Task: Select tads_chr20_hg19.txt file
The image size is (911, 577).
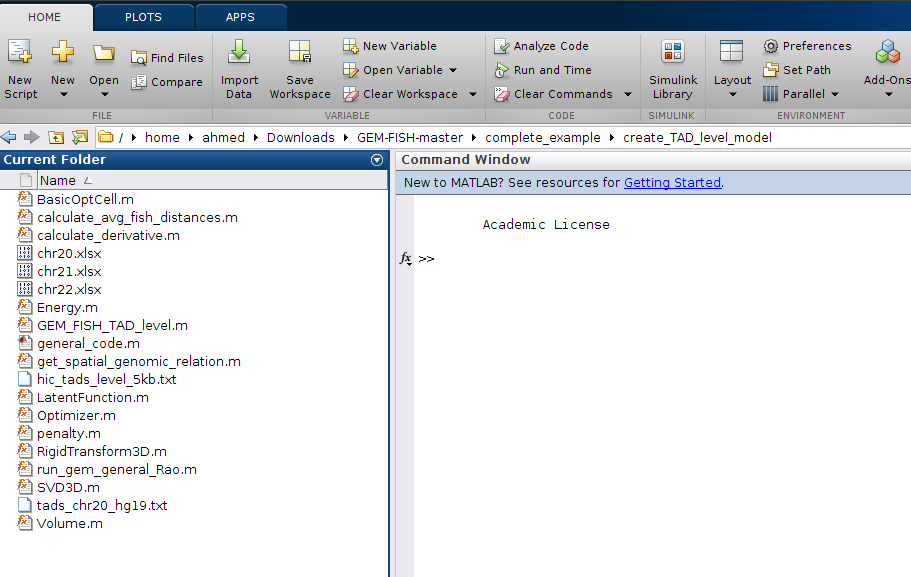Action: (x=102, y=506)
